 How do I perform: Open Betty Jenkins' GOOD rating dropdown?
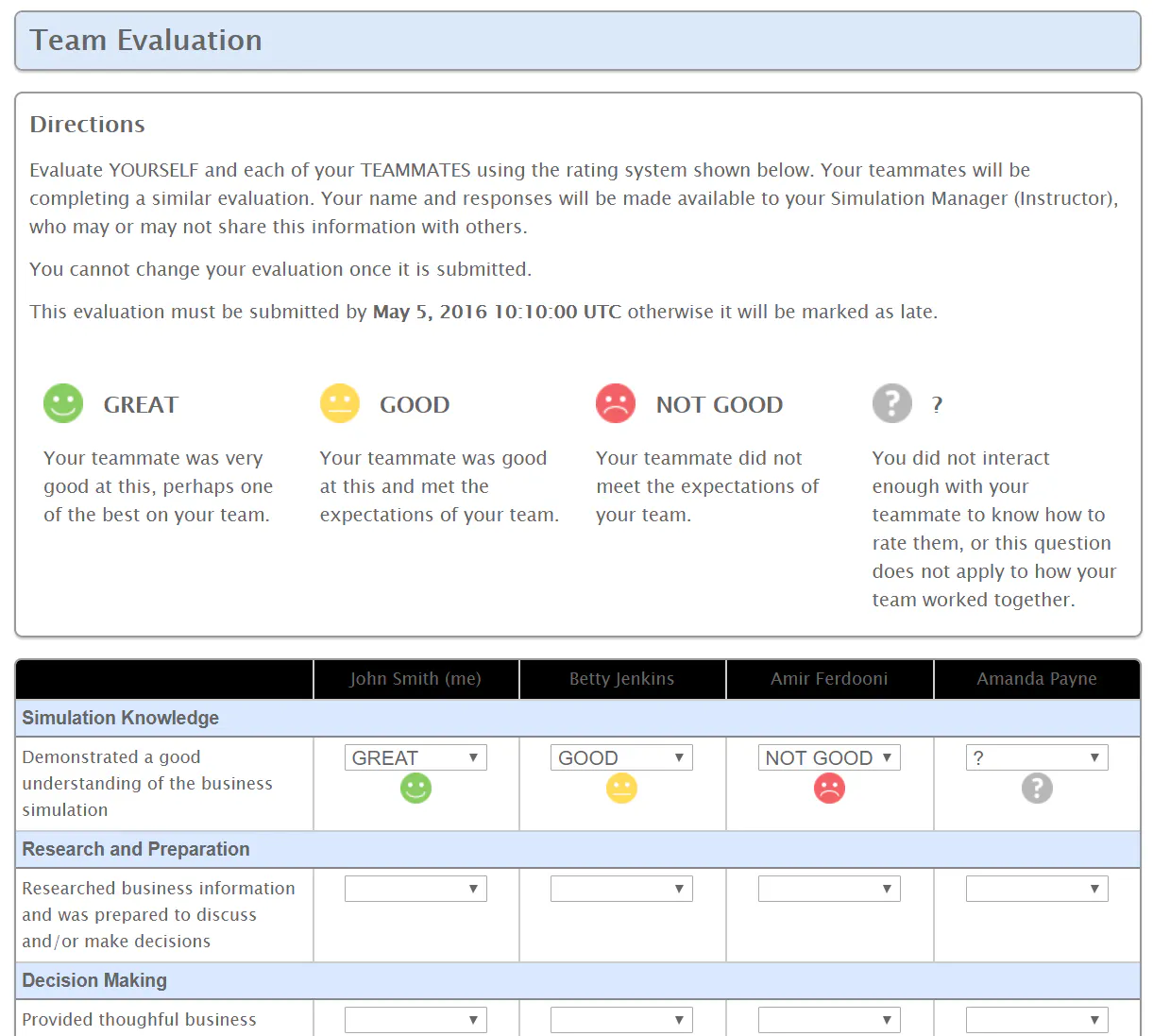pos(621,757)
